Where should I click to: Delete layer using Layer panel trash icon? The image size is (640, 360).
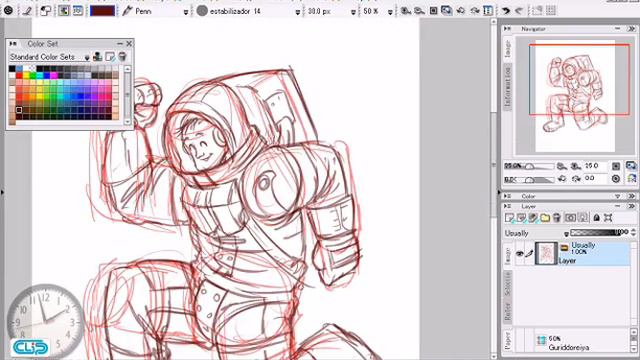(557, 218)
